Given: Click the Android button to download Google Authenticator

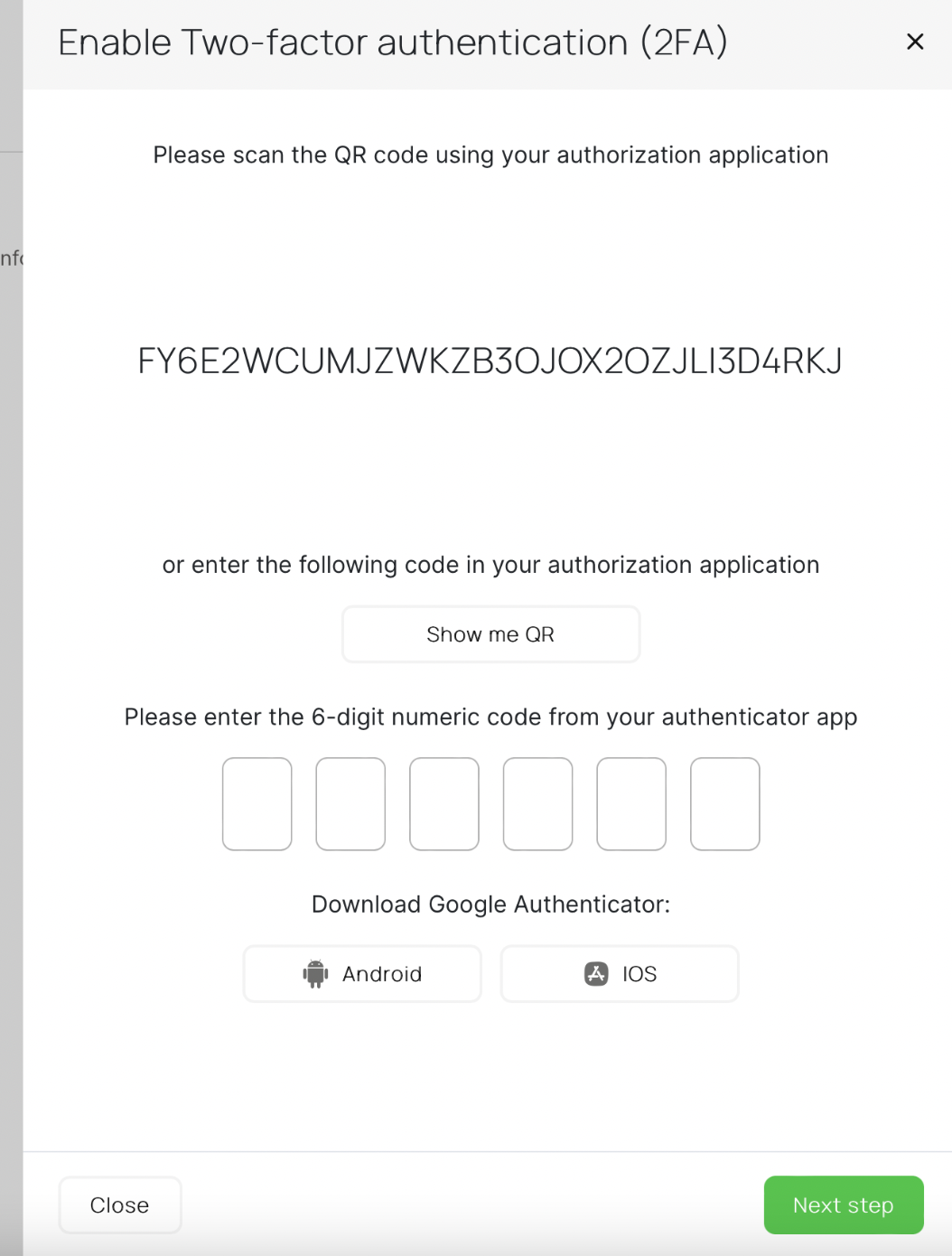Looking at the screenshot, I should pyautogui.click(x=361, y=973).
